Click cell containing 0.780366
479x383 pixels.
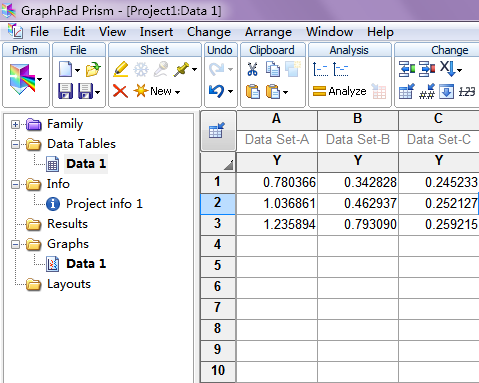pos(277,183)
